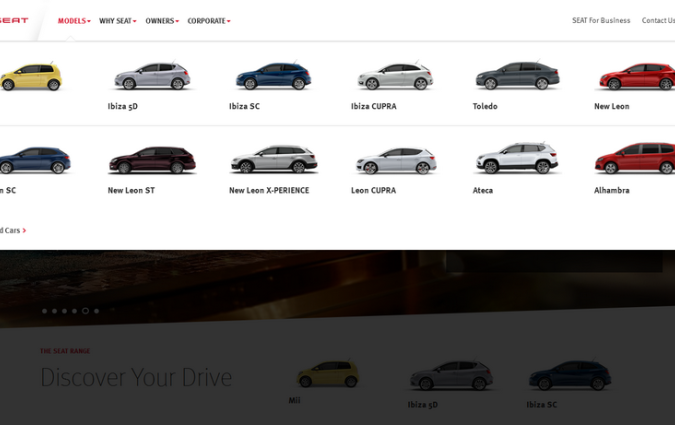Choose the blue Ibiza SC car image

pyautogui.click(x=272, y=76)
